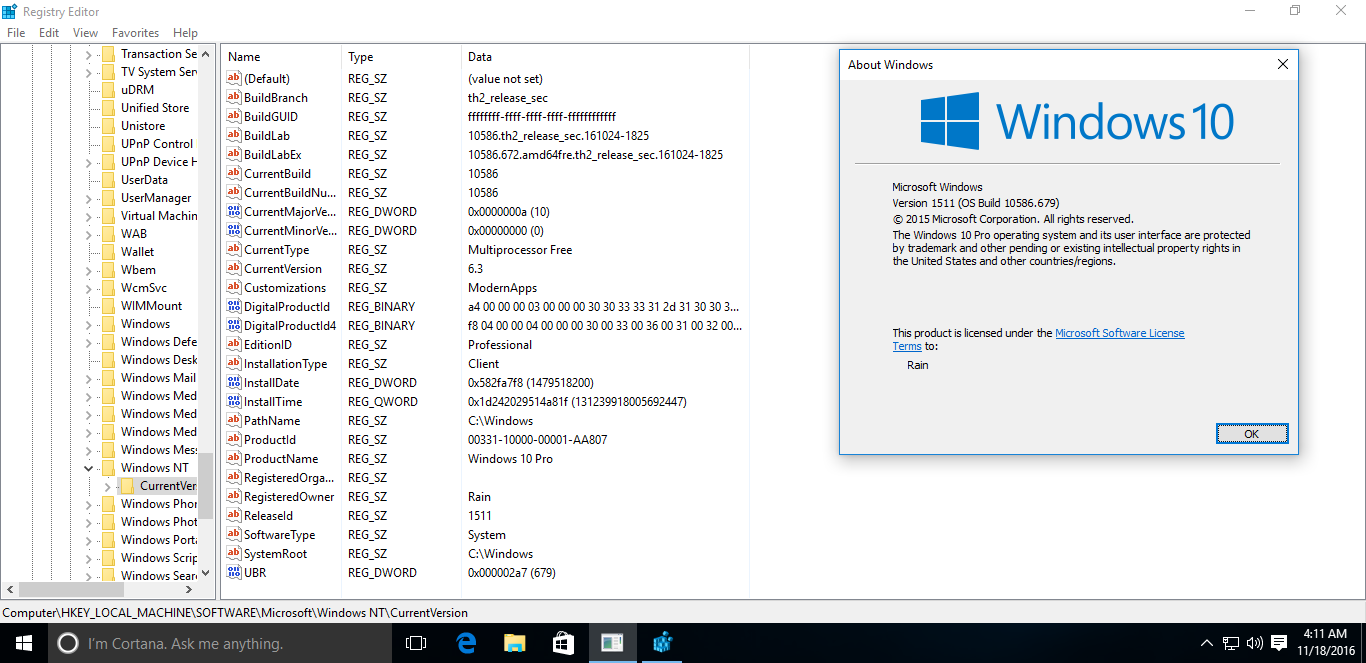
Task: Click the Data column header
Action: [x=605, y=57]
